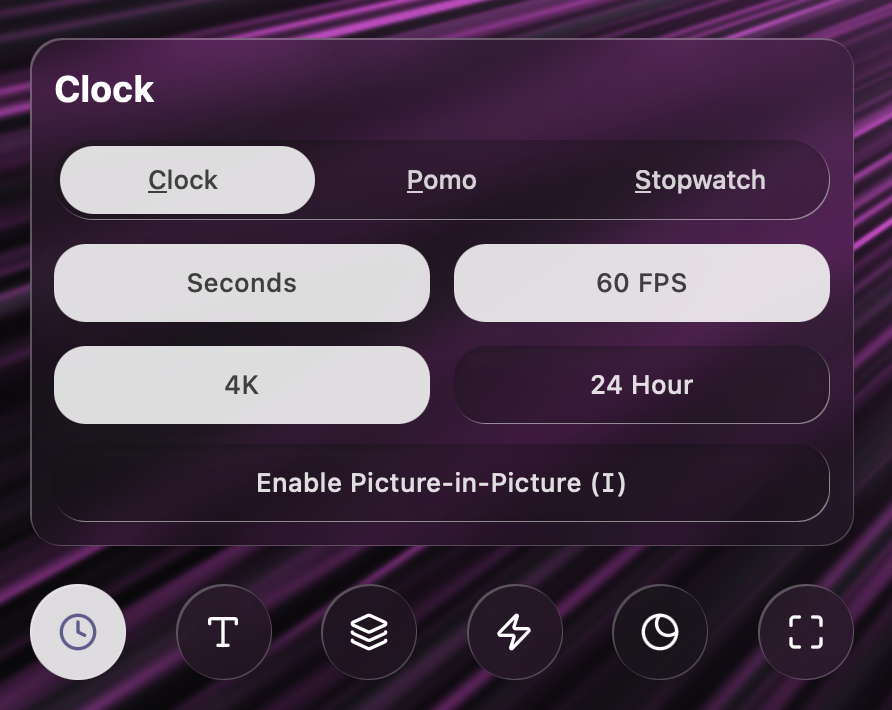Image resolution: width=892 pixels, height=710 pixels.
Task: Click Enable Picture-in-Picture (I)
Action: 442,482
